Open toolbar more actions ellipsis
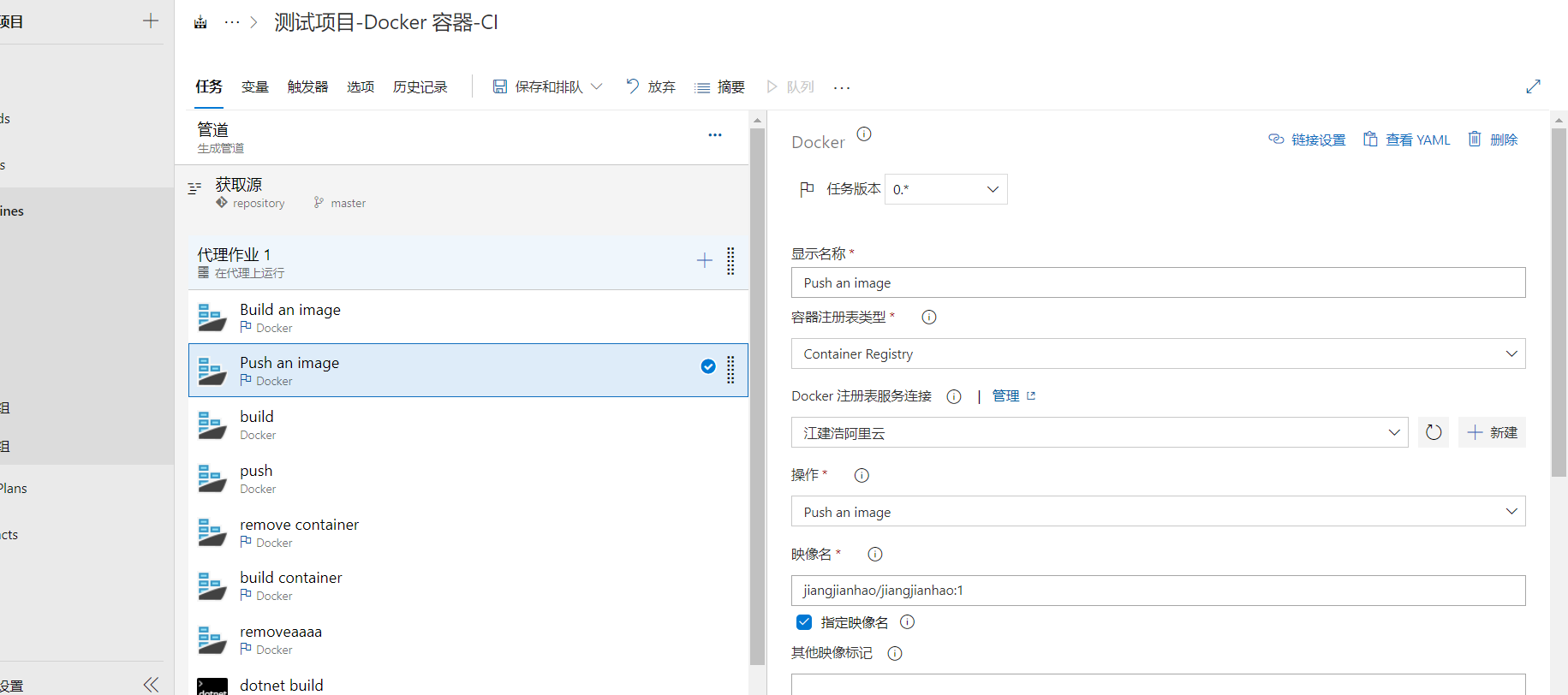The image size is (1568, 695). [842, 87]
